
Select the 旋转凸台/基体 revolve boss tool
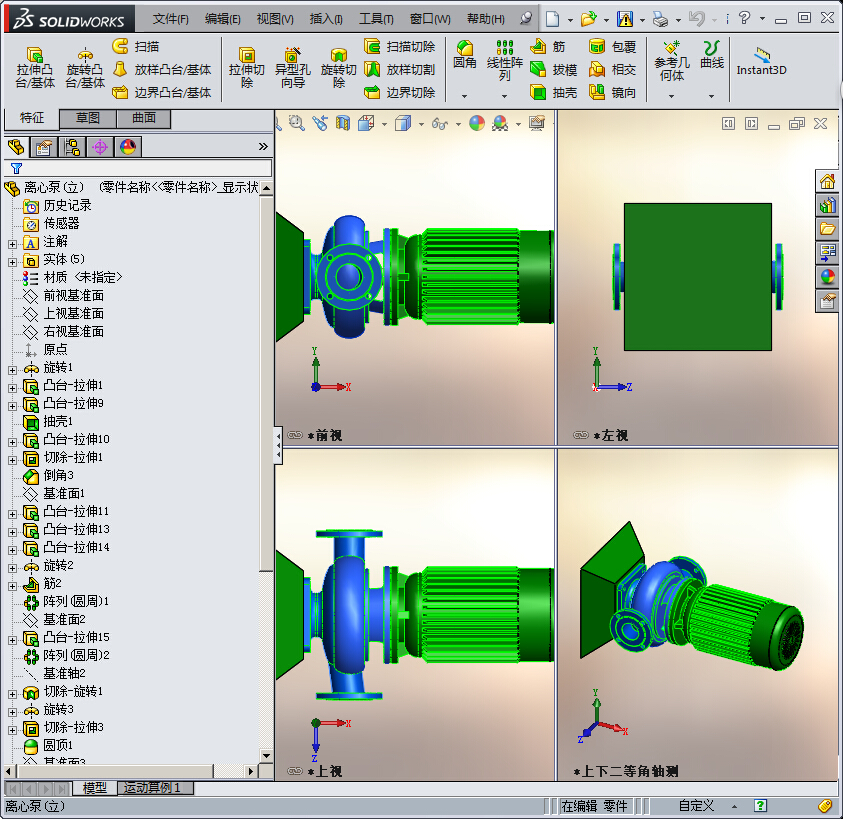(84, 68)
